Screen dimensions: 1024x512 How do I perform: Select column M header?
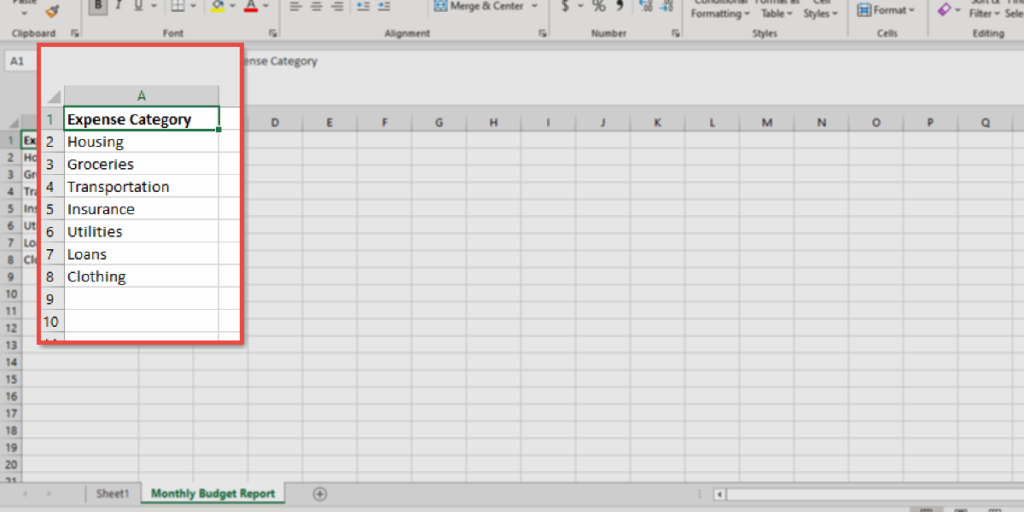point(767,122)
